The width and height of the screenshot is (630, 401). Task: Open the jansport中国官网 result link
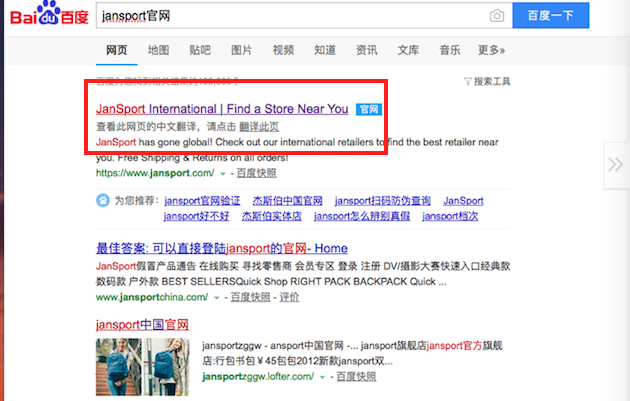(142, 325)
